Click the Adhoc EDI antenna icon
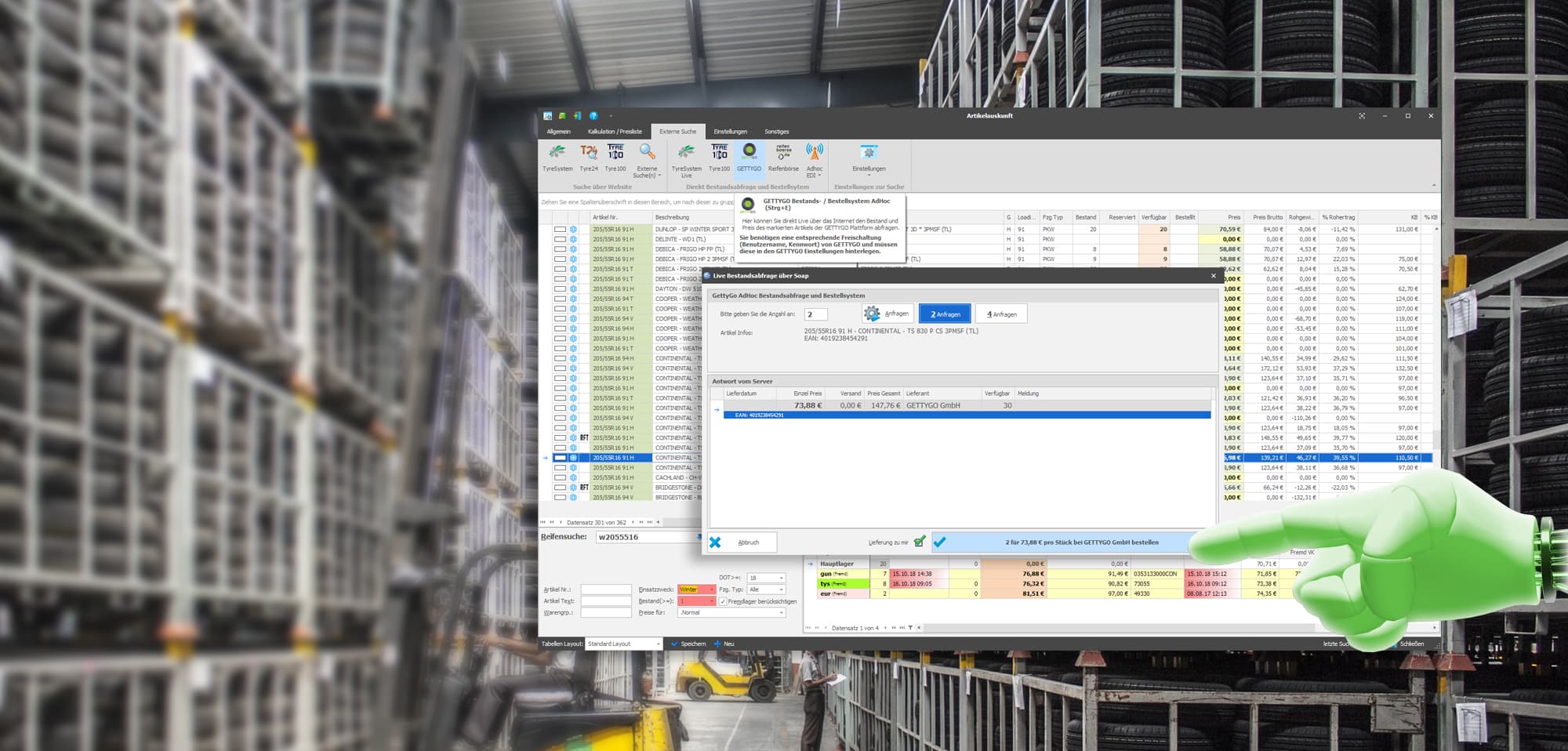The image size is (1568, 751). pyautogui.click(x=815, y=152)
